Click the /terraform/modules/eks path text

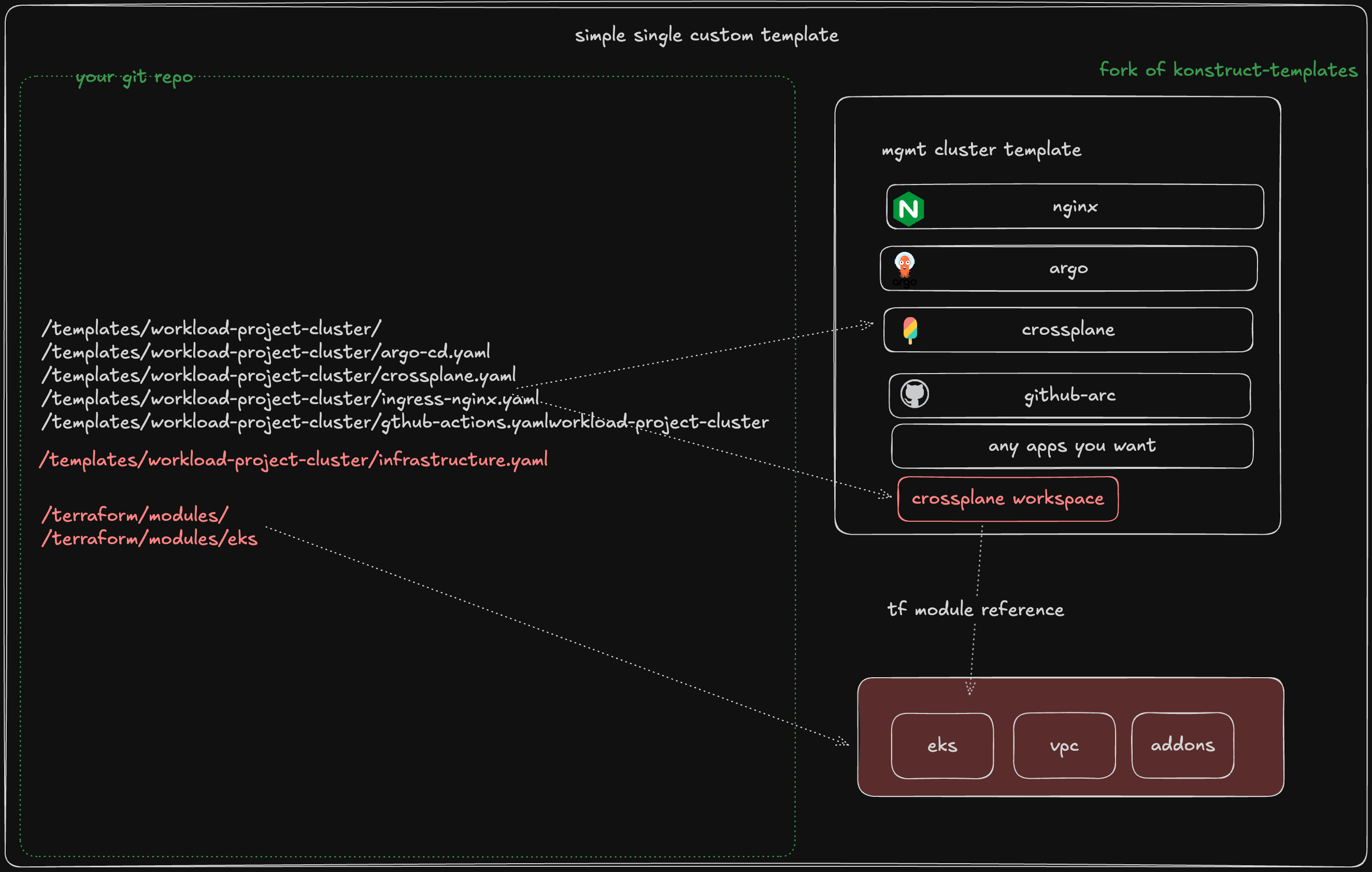(149, 539)
